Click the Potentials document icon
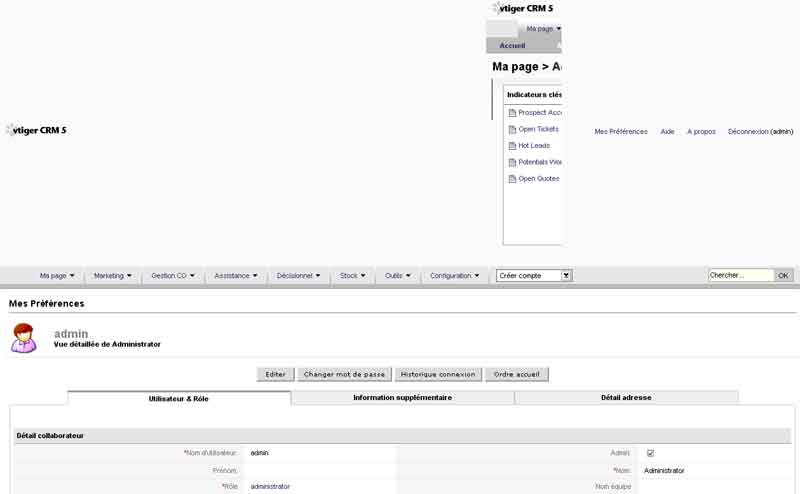The width and height of the screenshot is (800, 494). [x=512, y=162]
